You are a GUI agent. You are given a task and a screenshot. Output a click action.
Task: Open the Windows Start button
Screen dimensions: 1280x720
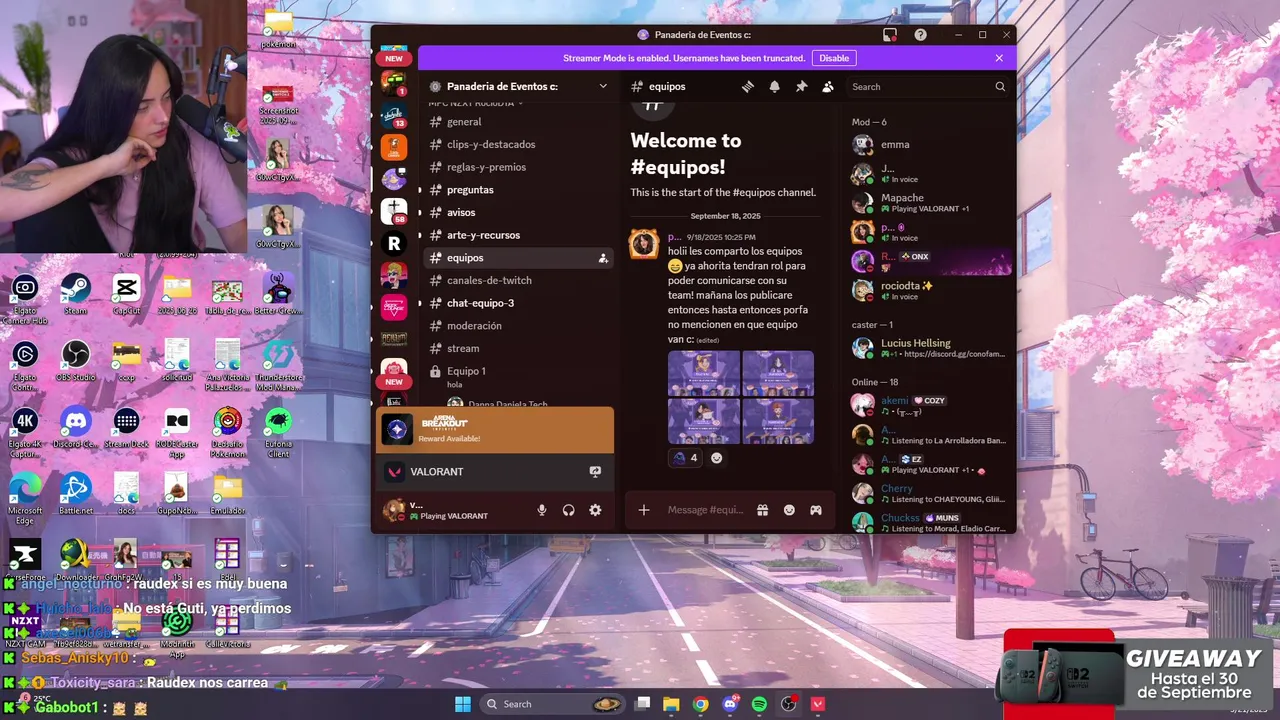click(463, 704)
